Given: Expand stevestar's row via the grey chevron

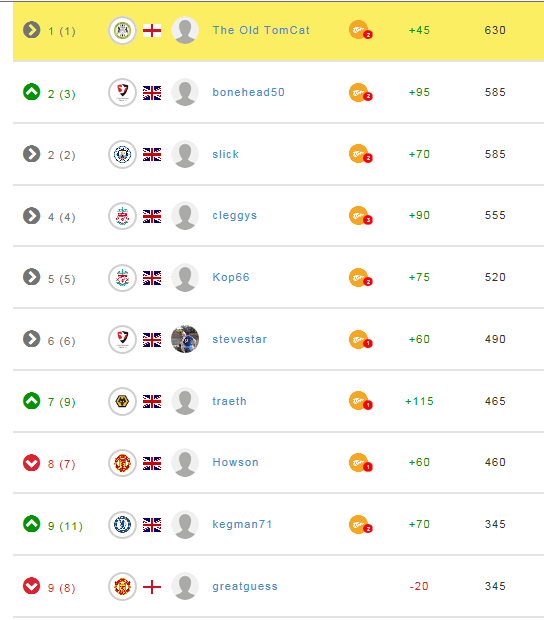Looking at the screenshot, I should coord(32,339).
